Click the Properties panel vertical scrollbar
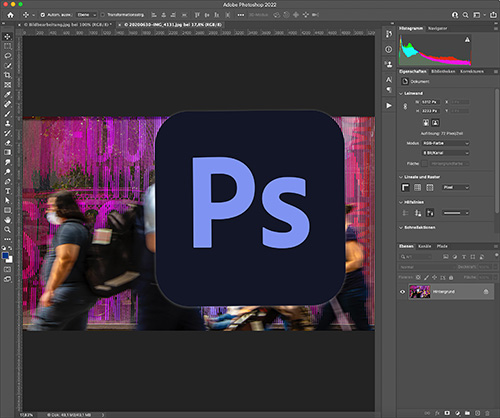Image resolution: width=500 pixels, height=418 pixels. tap(497, 150)
